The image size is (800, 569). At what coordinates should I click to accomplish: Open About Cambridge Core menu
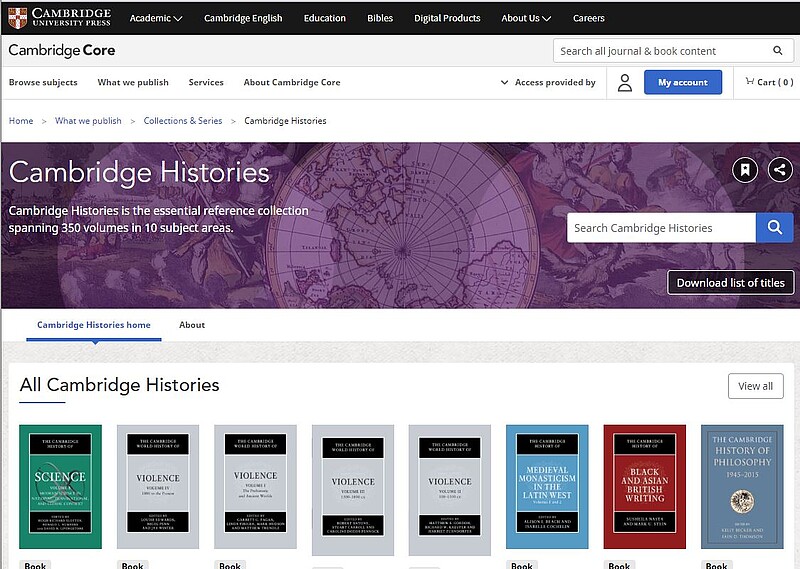pos(292,82)
